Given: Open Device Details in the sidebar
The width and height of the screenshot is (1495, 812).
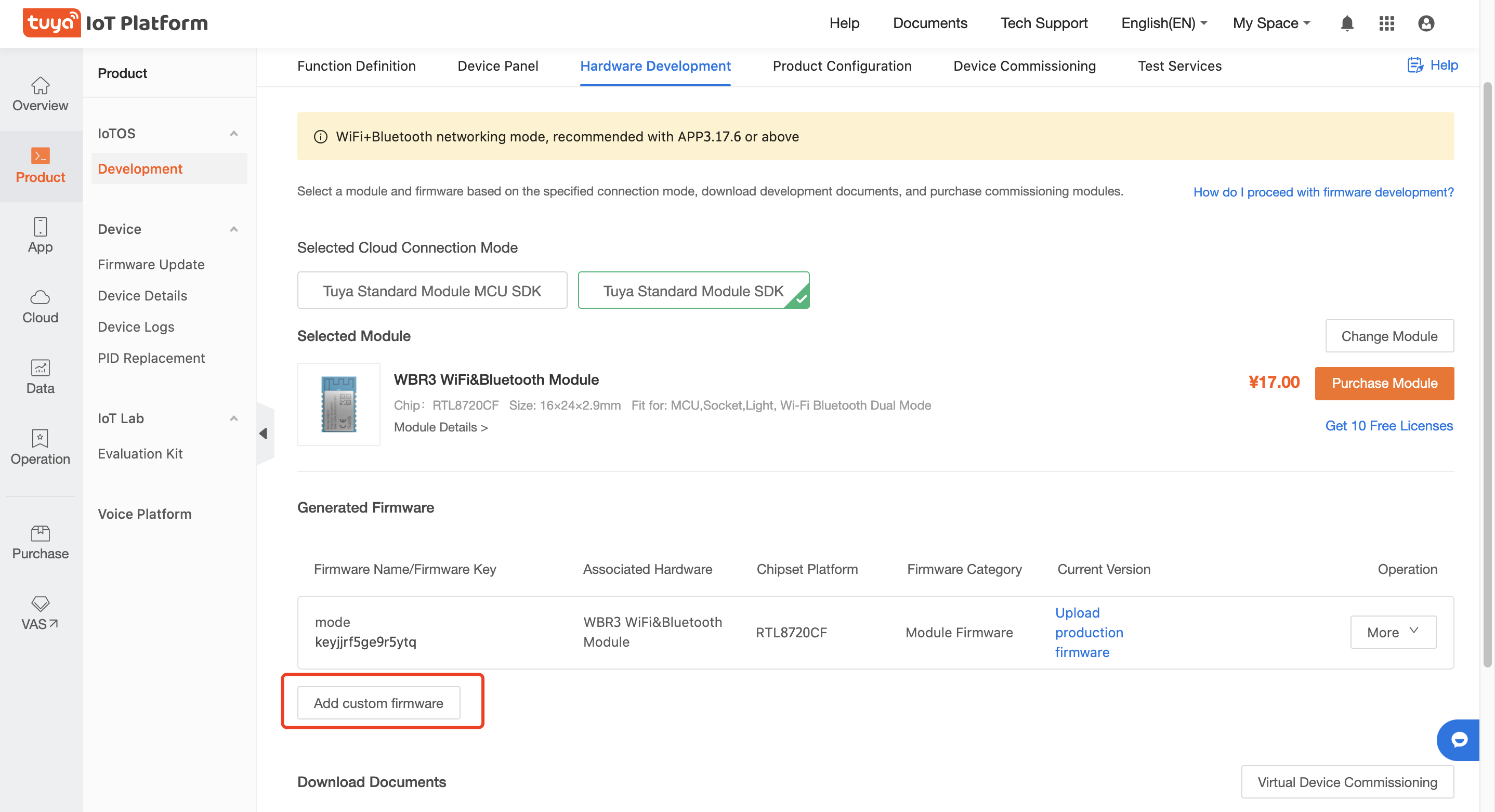Looking at the screenshot, I should pyautogui.click(x=142, y=296).
